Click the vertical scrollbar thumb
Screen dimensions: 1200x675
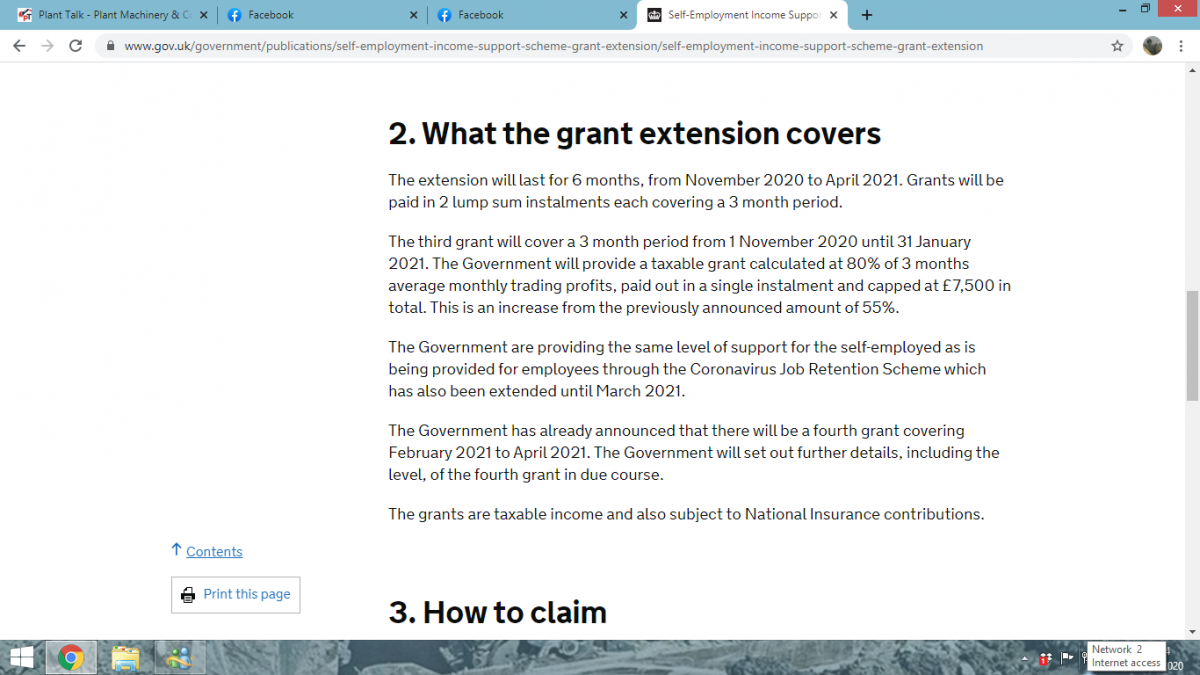(1191, 345)
